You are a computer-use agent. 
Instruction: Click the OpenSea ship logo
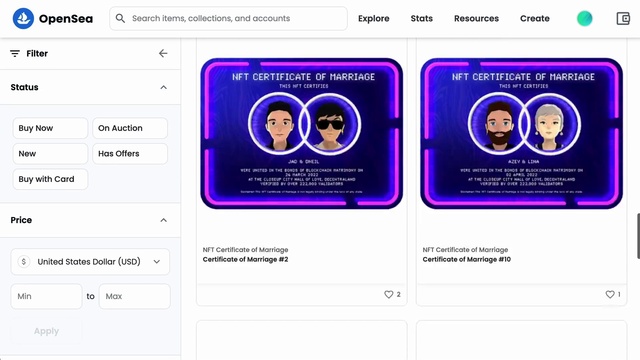[x=23, y=18]
